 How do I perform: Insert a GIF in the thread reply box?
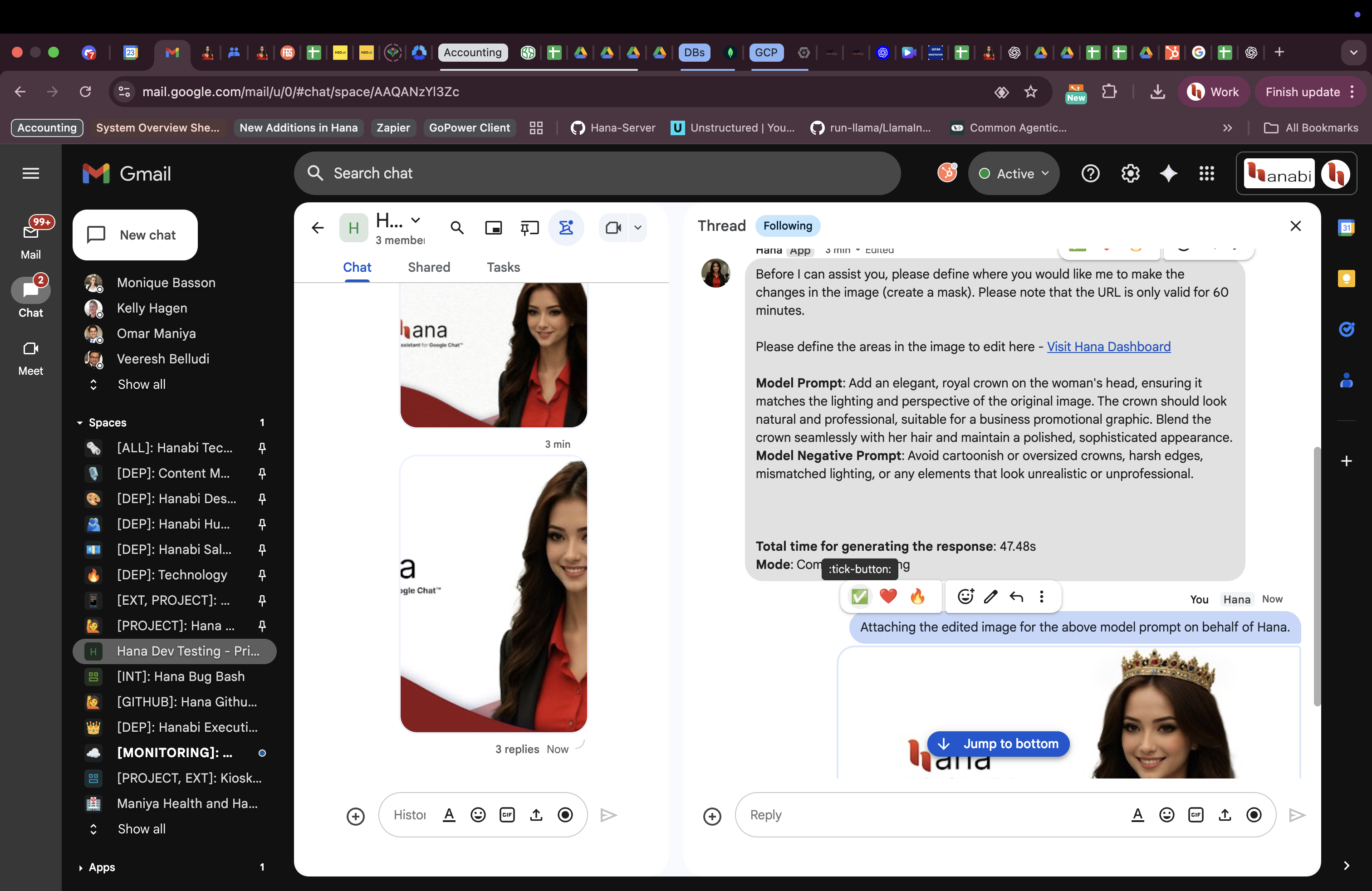point(1196,815)
